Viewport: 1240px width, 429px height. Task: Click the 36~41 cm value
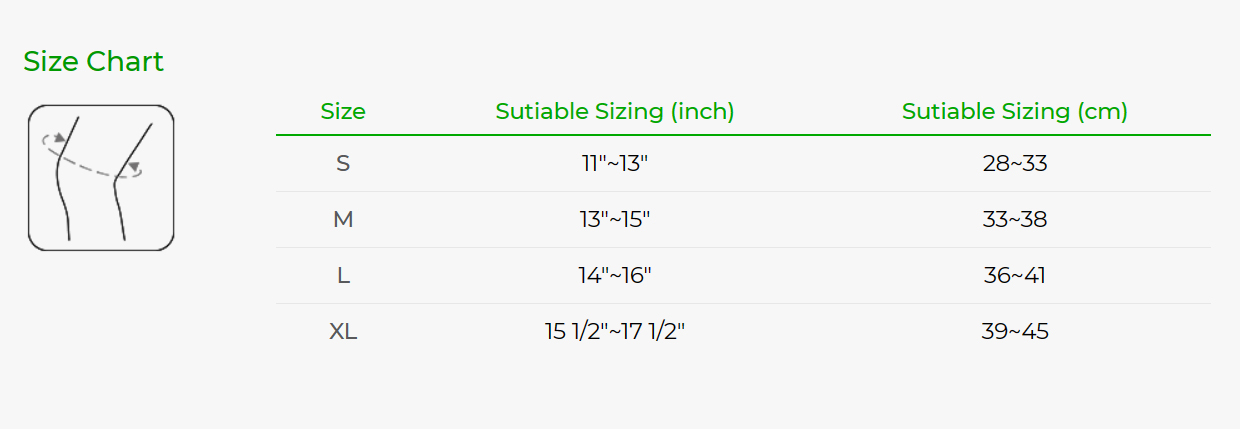click(1015, 275)
